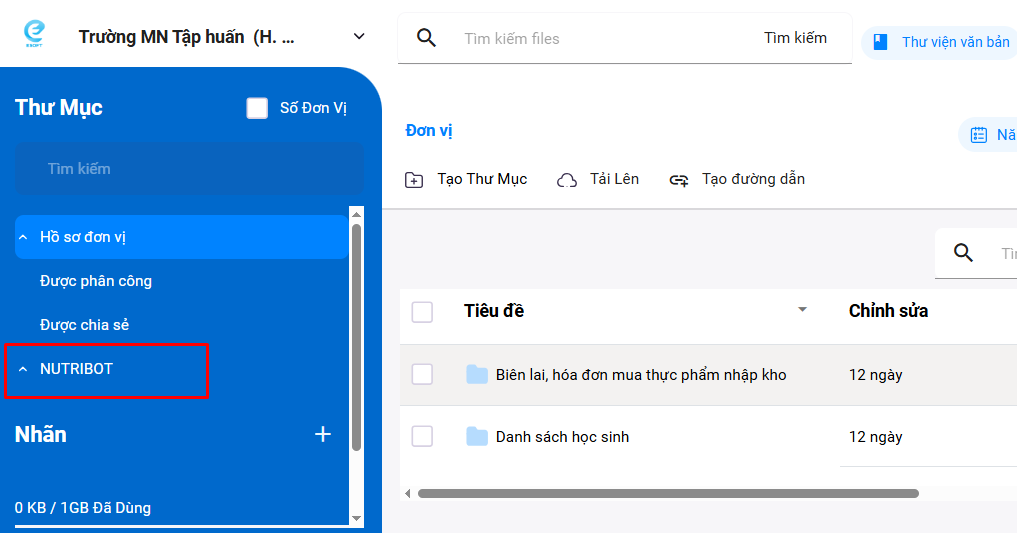Click the Tạo Thư Mục folder icon
1017x533 pixels.
tap(414, 180)
